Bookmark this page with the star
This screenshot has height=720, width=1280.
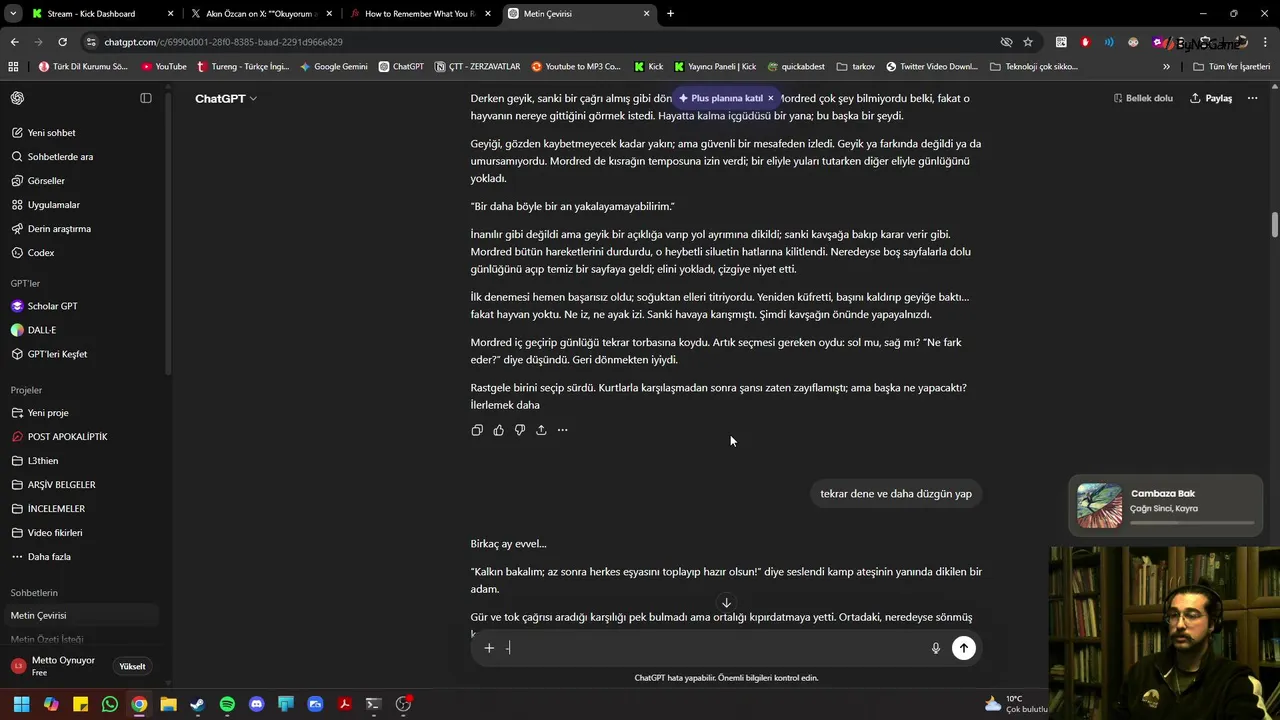click(1027, 42)
